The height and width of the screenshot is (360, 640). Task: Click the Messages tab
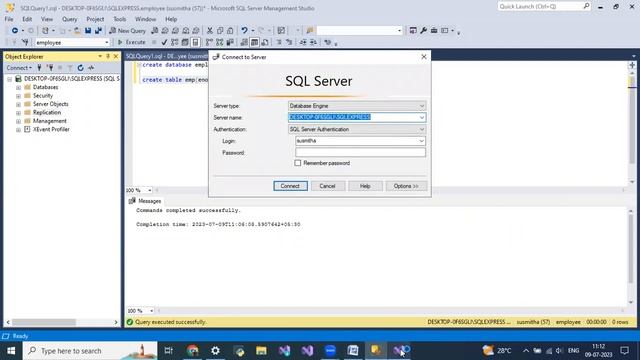pos(145,201)
